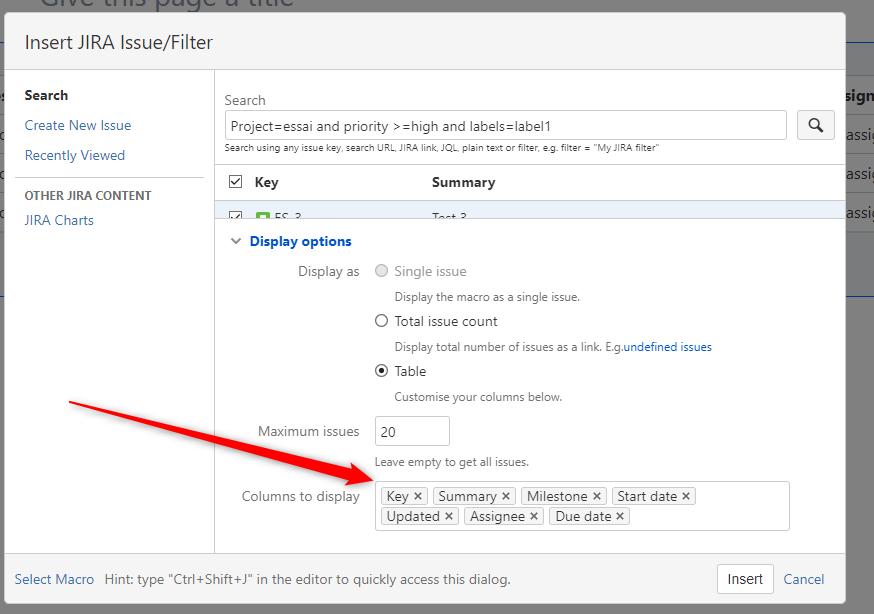Open the Recently Viewed section
Viewport: 874px width, 614px height.
(74, 155)
